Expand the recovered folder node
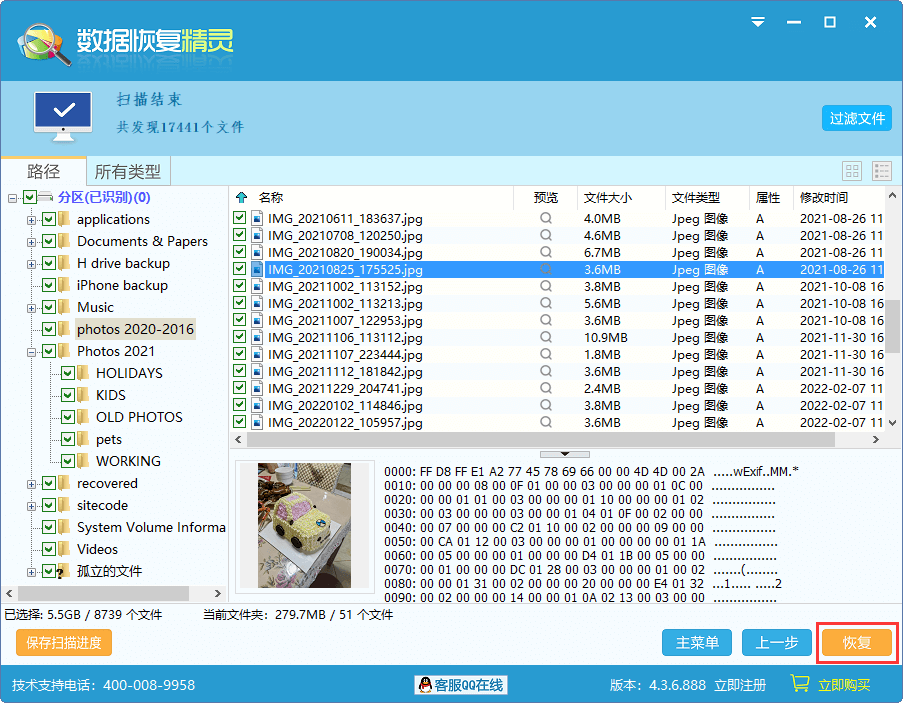The height and width of the screenshot is (703, 903). 31,483
